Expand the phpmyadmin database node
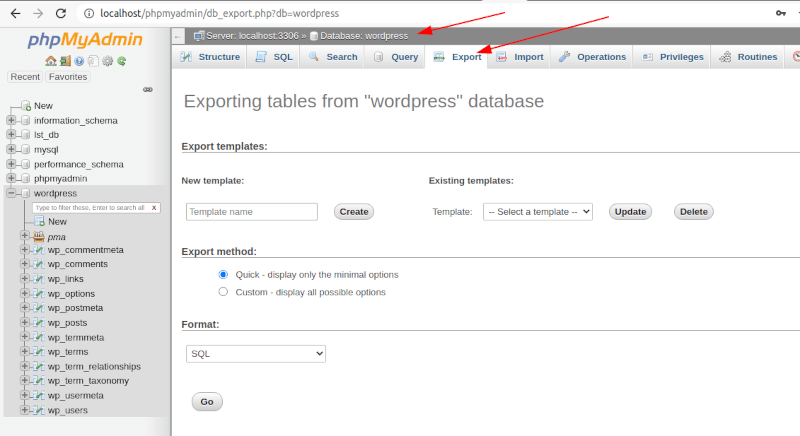Viewport: 800px width, 436px height. [11, 178]
